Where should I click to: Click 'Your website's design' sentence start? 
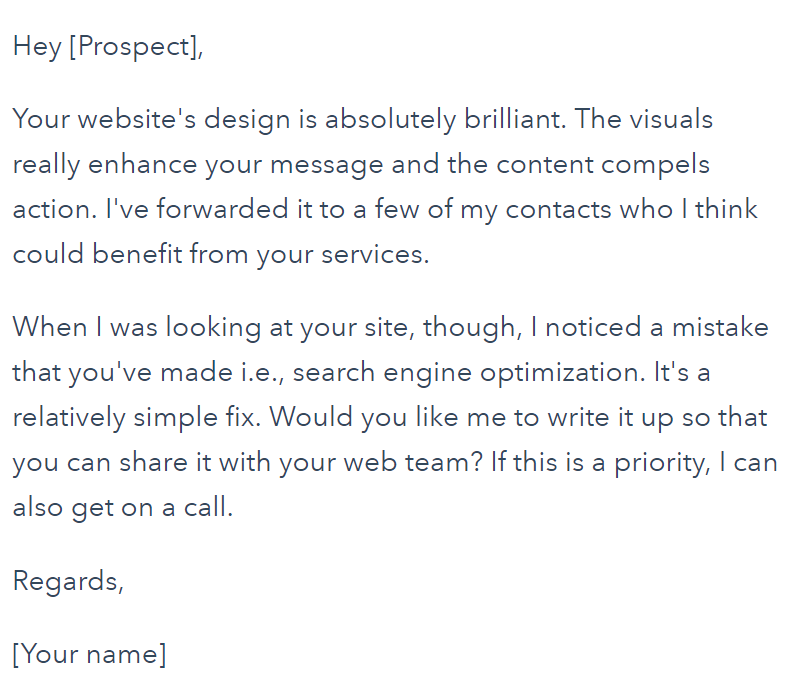point(151,120)
